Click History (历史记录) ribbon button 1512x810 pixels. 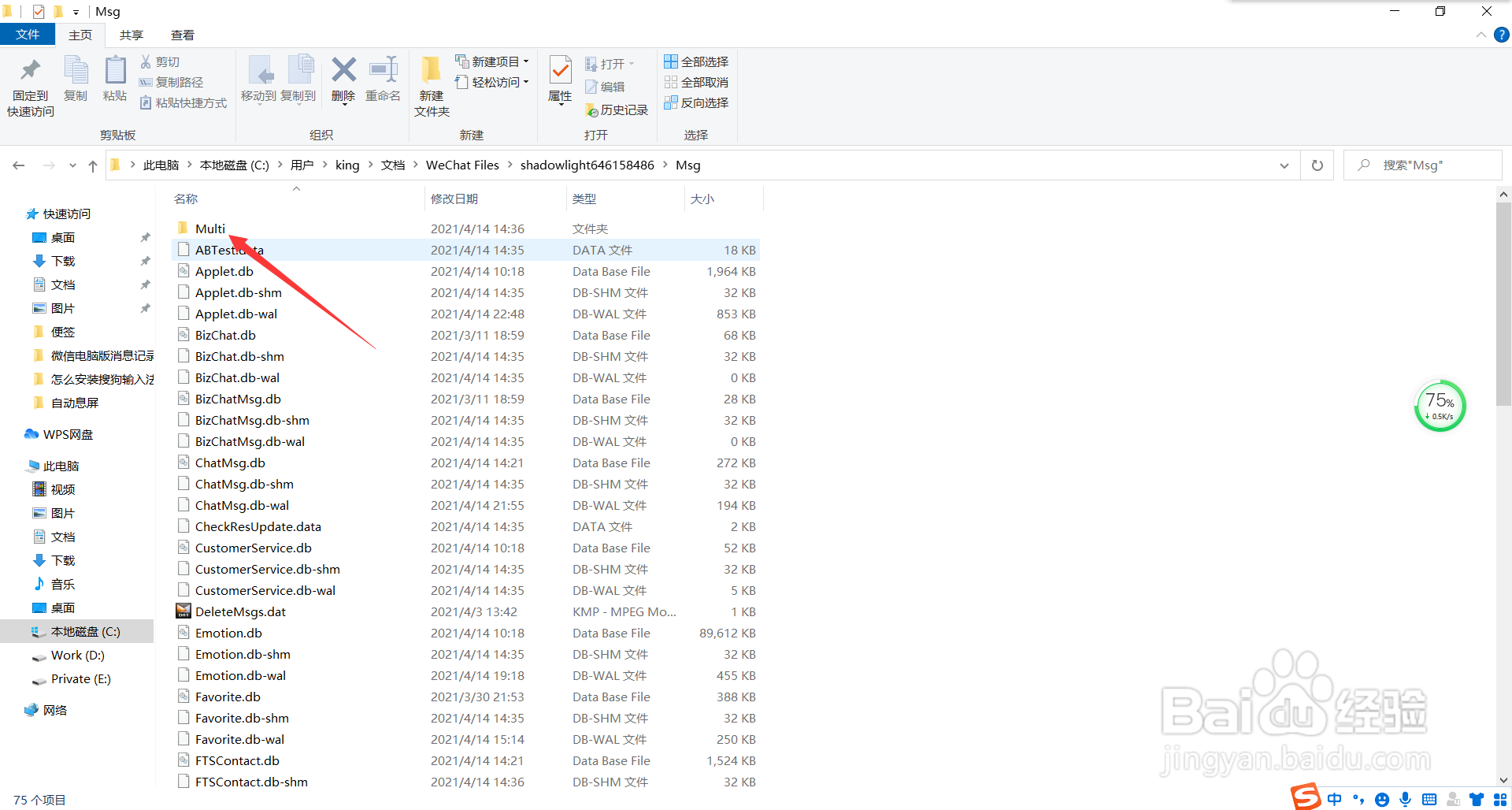(617, 110)
